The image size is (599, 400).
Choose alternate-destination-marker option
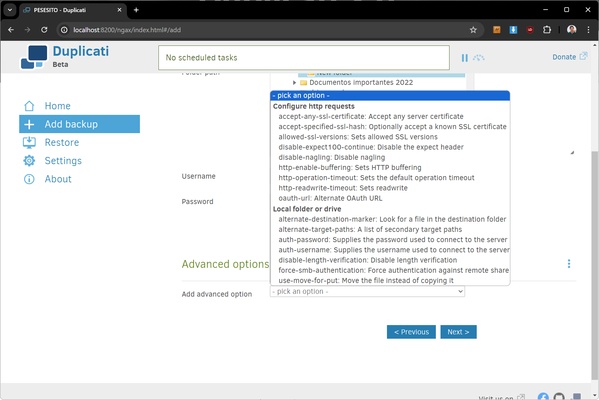click(x=392, y=219)
